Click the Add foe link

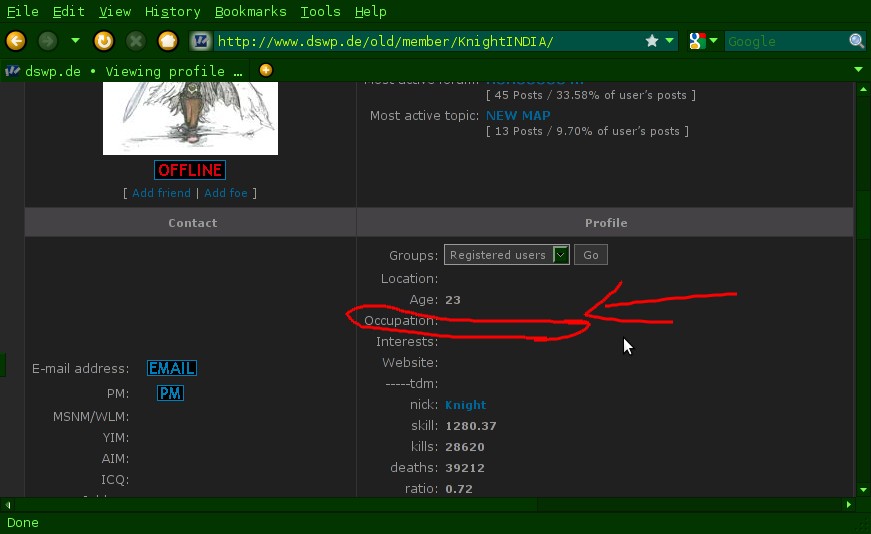click(225, 193)
